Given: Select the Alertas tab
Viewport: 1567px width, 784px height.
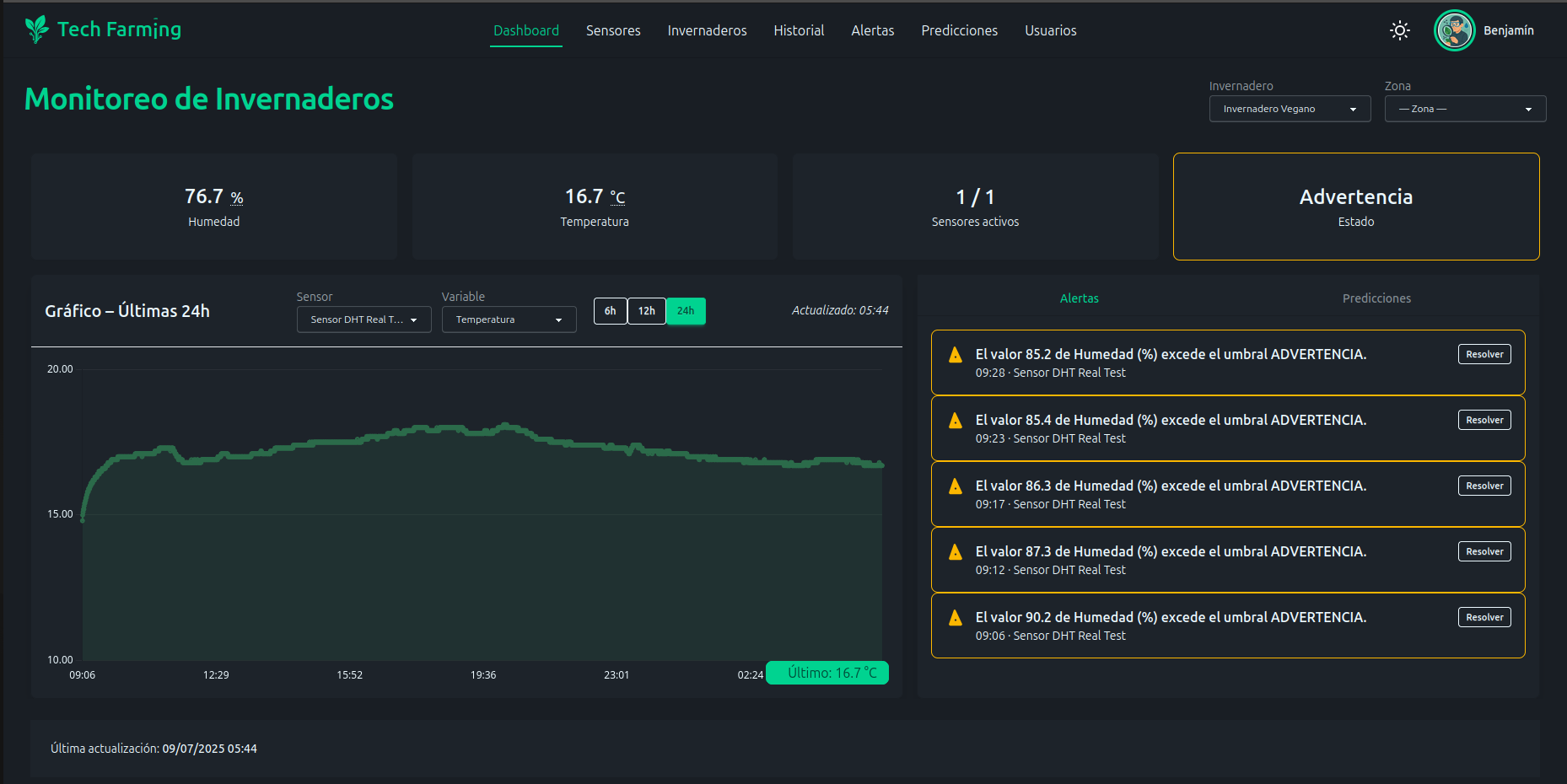Looking at the screenshot, I should (1080, 298).
